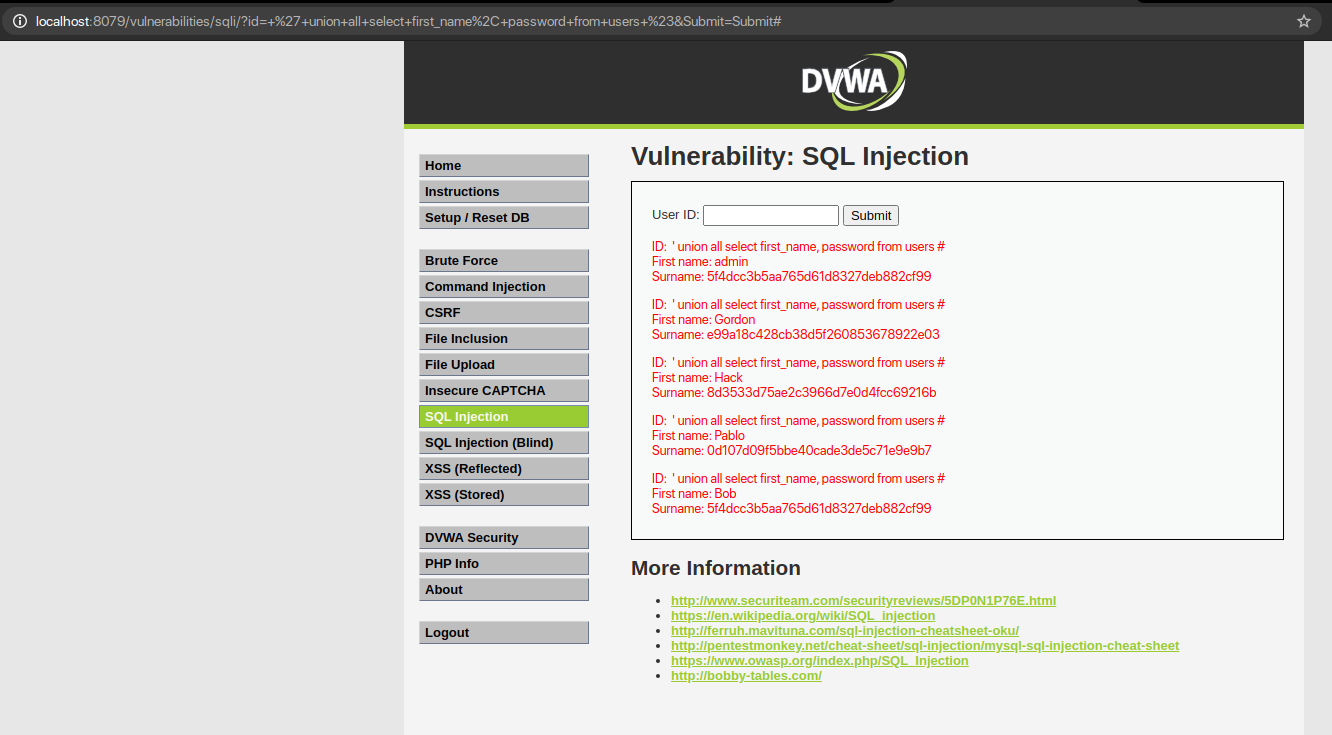Click the site info icon in address bar

20,21
